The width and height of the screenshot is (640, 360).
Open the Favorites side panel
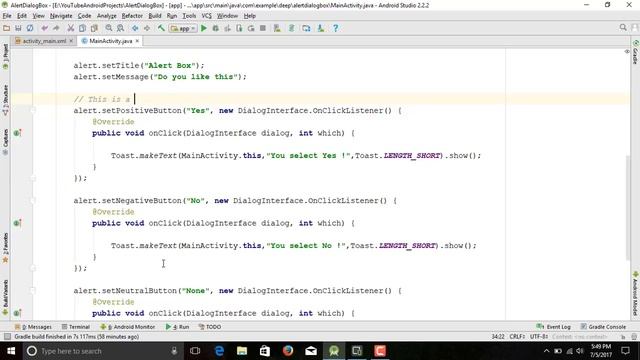tap(5, 248)
